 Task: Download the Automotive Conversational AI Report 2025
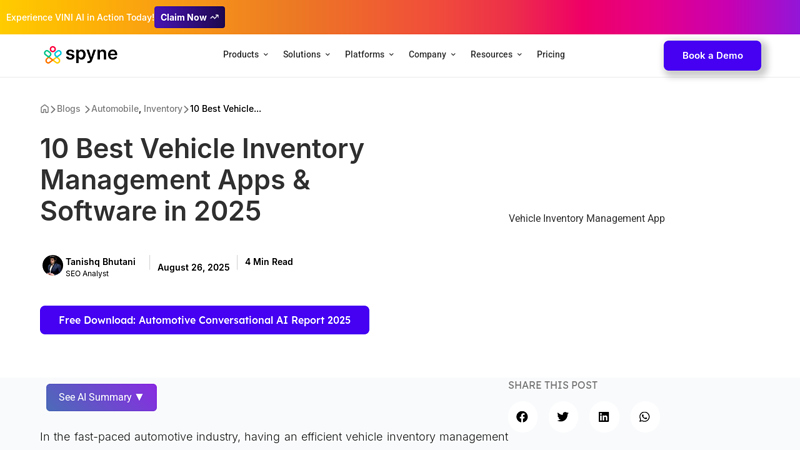point(205,320)
